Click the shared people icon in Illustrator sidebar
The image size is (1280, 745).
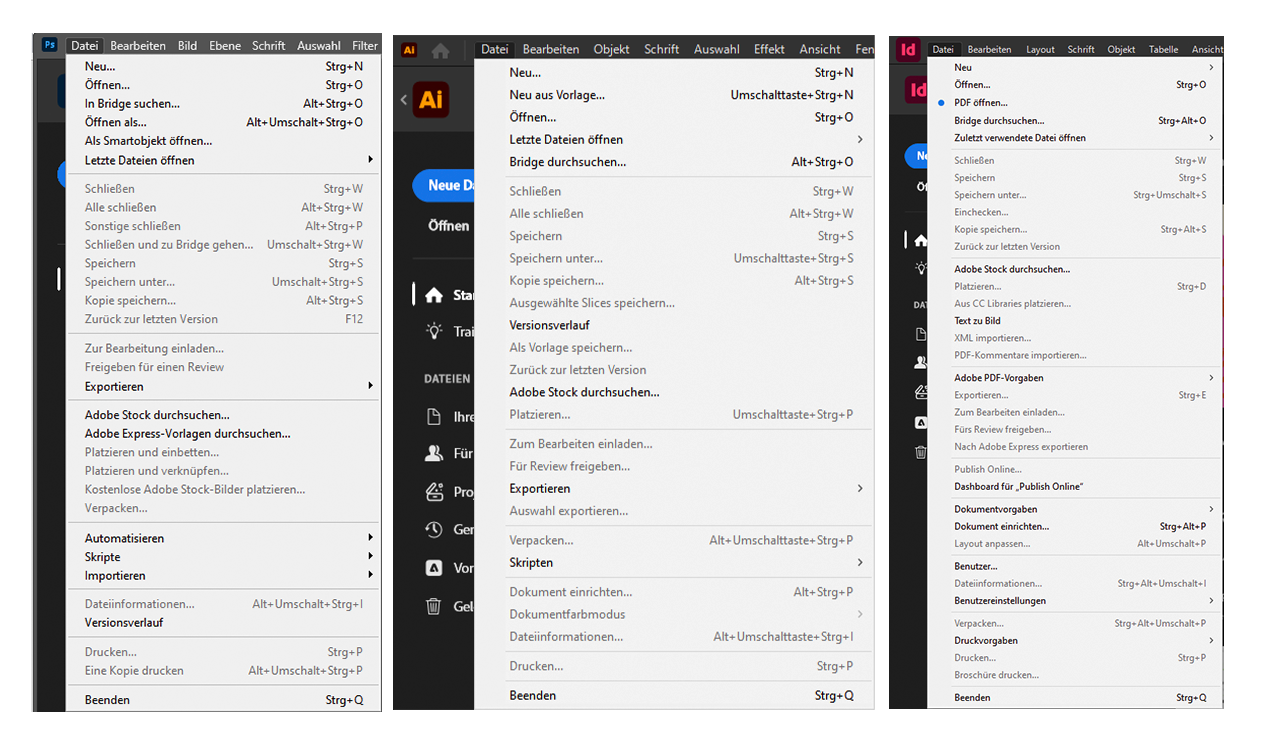434,453
